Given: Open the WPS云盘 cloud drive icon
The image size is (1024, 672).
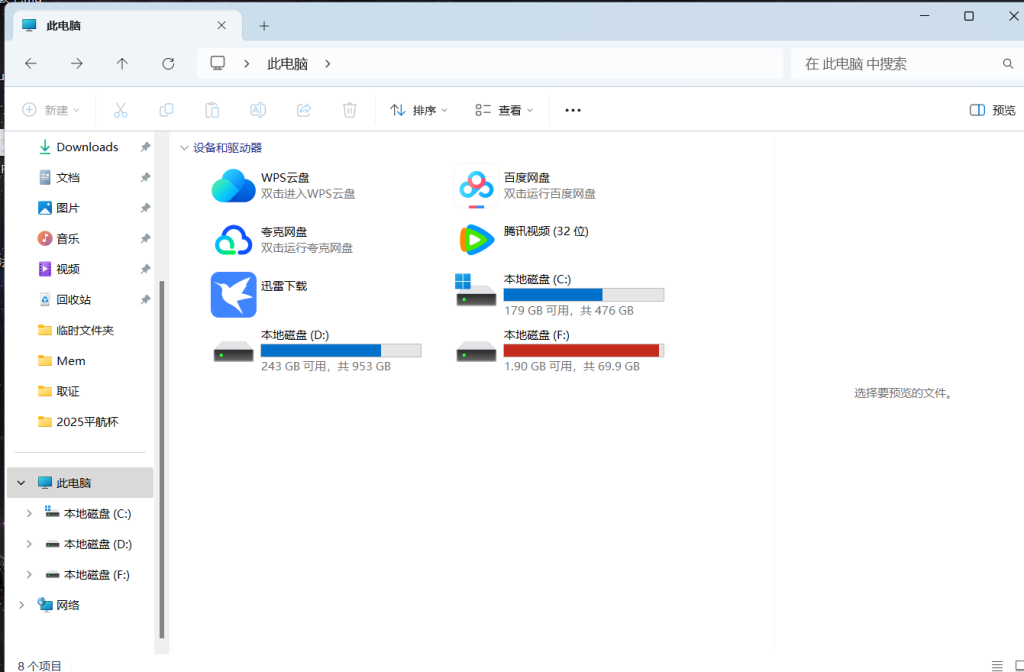Looking at the screenshot, I should click(x=234, y=186).
